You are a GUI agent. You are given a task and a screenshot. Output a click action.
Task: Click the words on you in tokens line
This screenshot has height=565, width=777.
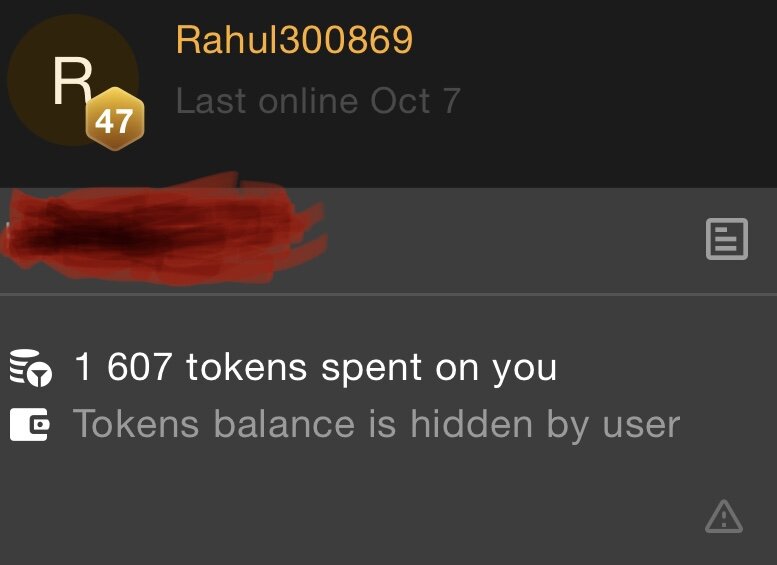coord(496,370)
